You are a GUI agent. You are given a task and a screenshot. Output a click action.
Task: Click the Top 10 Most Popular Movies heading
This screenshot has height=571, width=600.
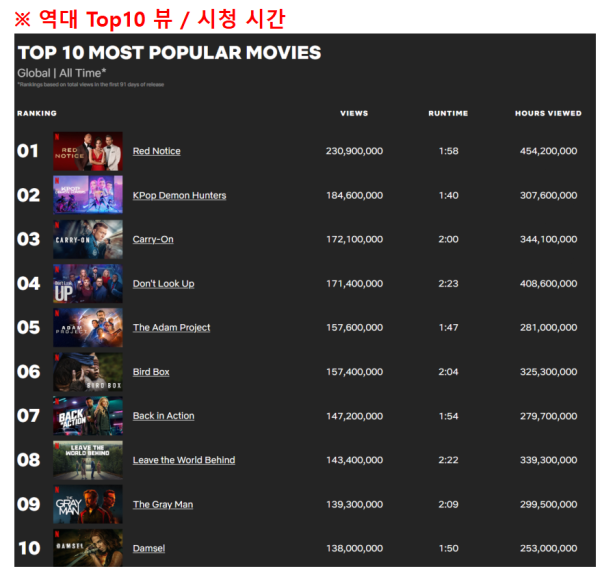coord(170,53)
